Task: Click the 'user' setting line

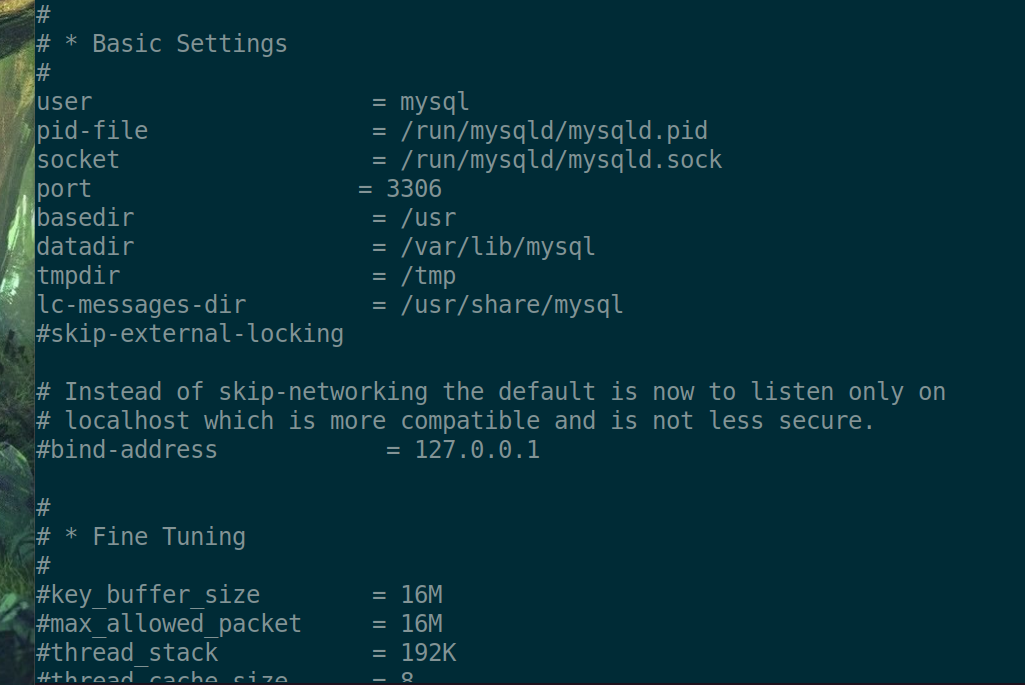Action: [x=253, y=102]
